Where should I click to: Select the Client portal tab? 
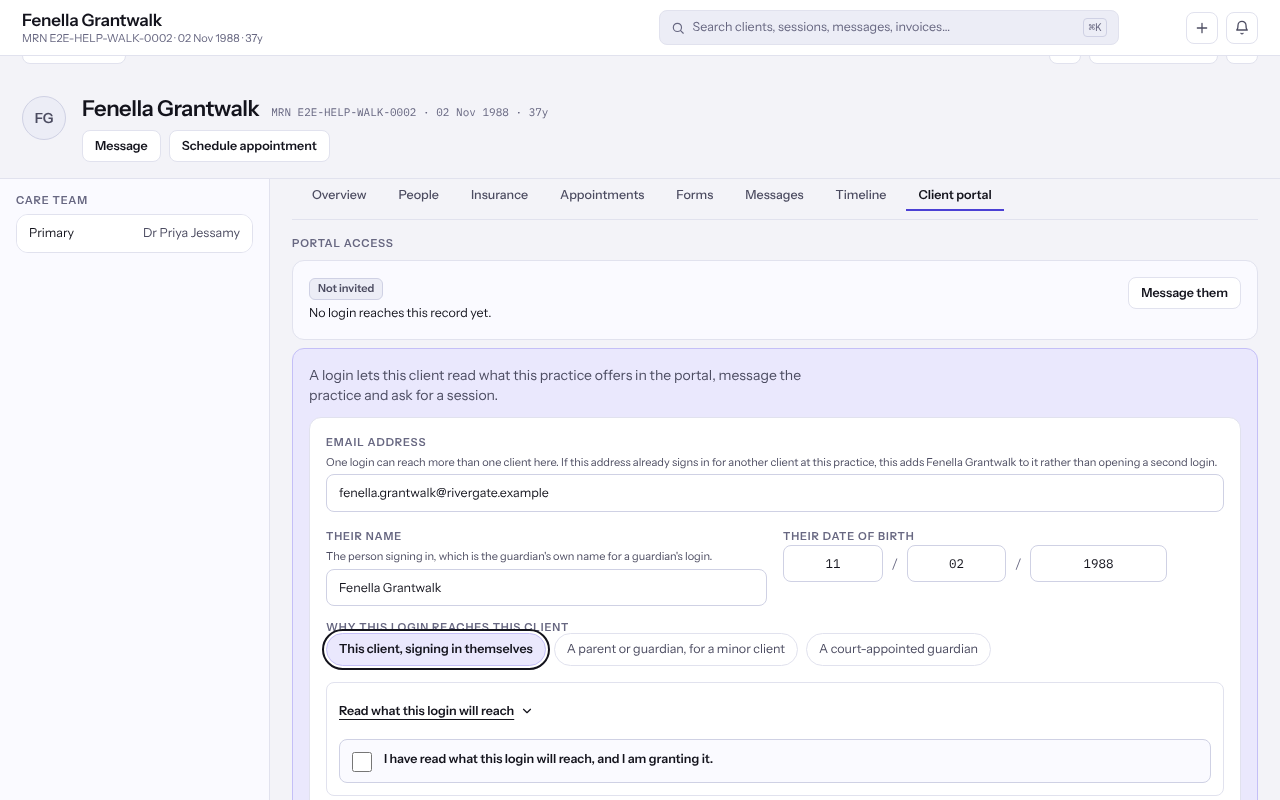[955, 195]
